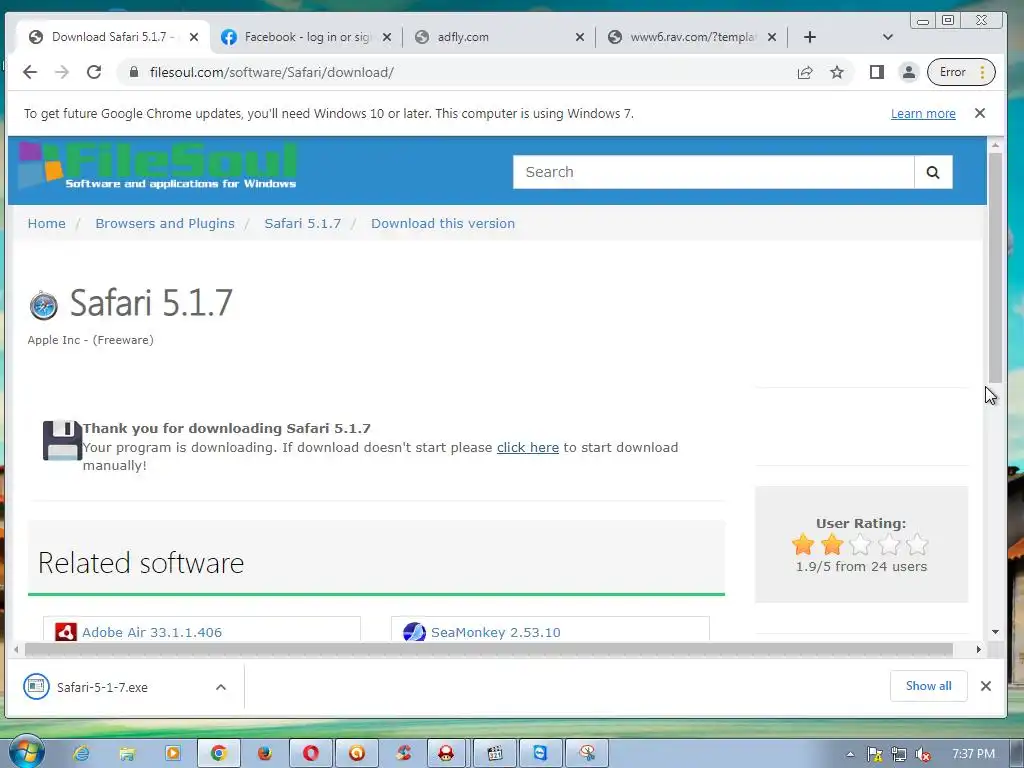Close the Download Safari 5.1.7 tab
Image resolution: width=1024 pixels, height=768 pixels.
click(x=194, y=37)
